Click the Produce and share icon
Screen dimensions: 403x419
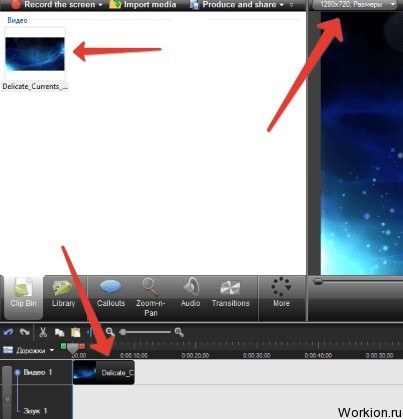click(x=194, y=5)
